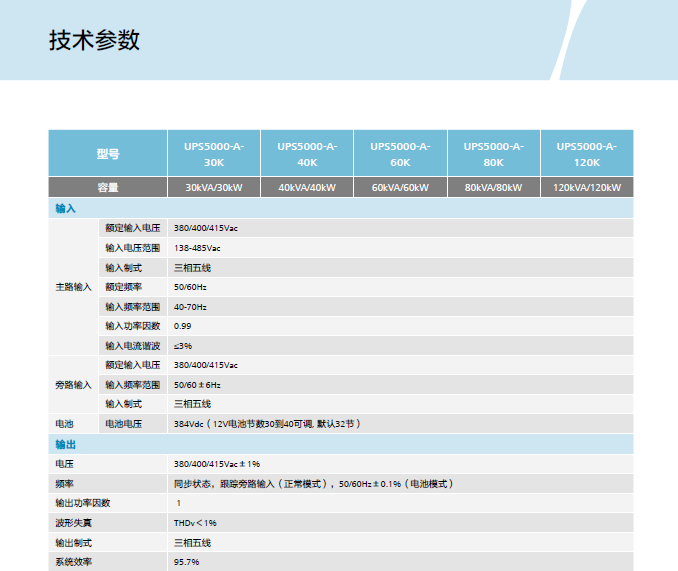This screenshot has height=571, width=678.
Task: Click the 输入 section heading
Action: point(66,209)
